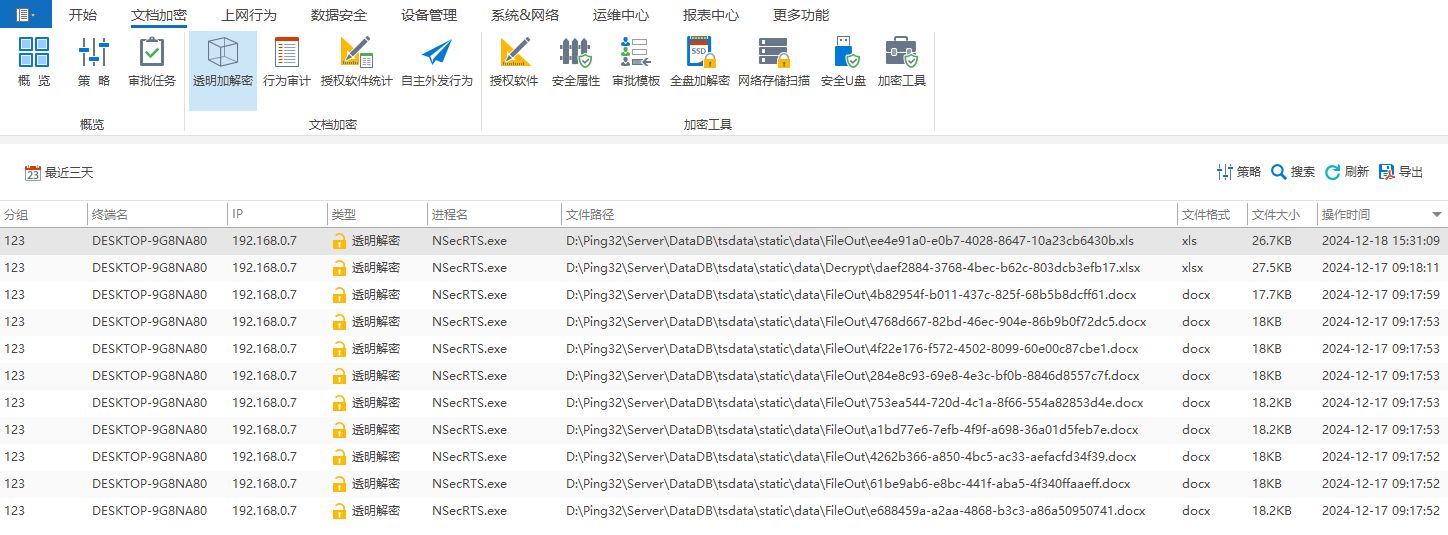This screenshot has height=535, width=1448.
Task: Select the file path ending 61be9ab6...faaeff.docx
Action: [848, 484]
